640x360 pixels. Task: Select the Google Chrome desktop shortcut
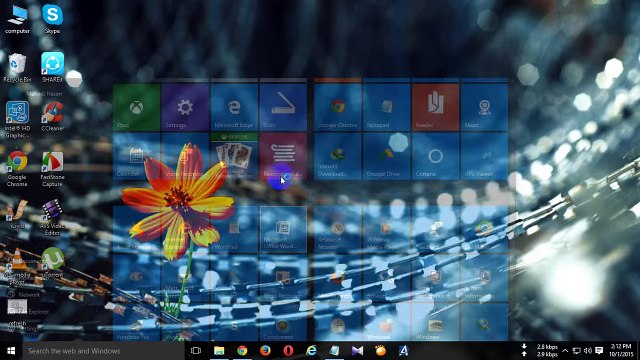(x=17, y=169)
